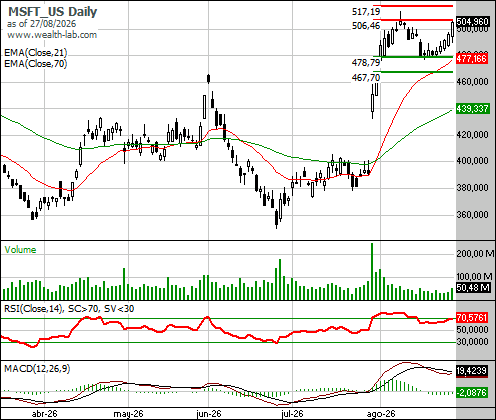Click the 200,00 M volume axis label
The image size is (496, 420).
click(x=475, y=254)
